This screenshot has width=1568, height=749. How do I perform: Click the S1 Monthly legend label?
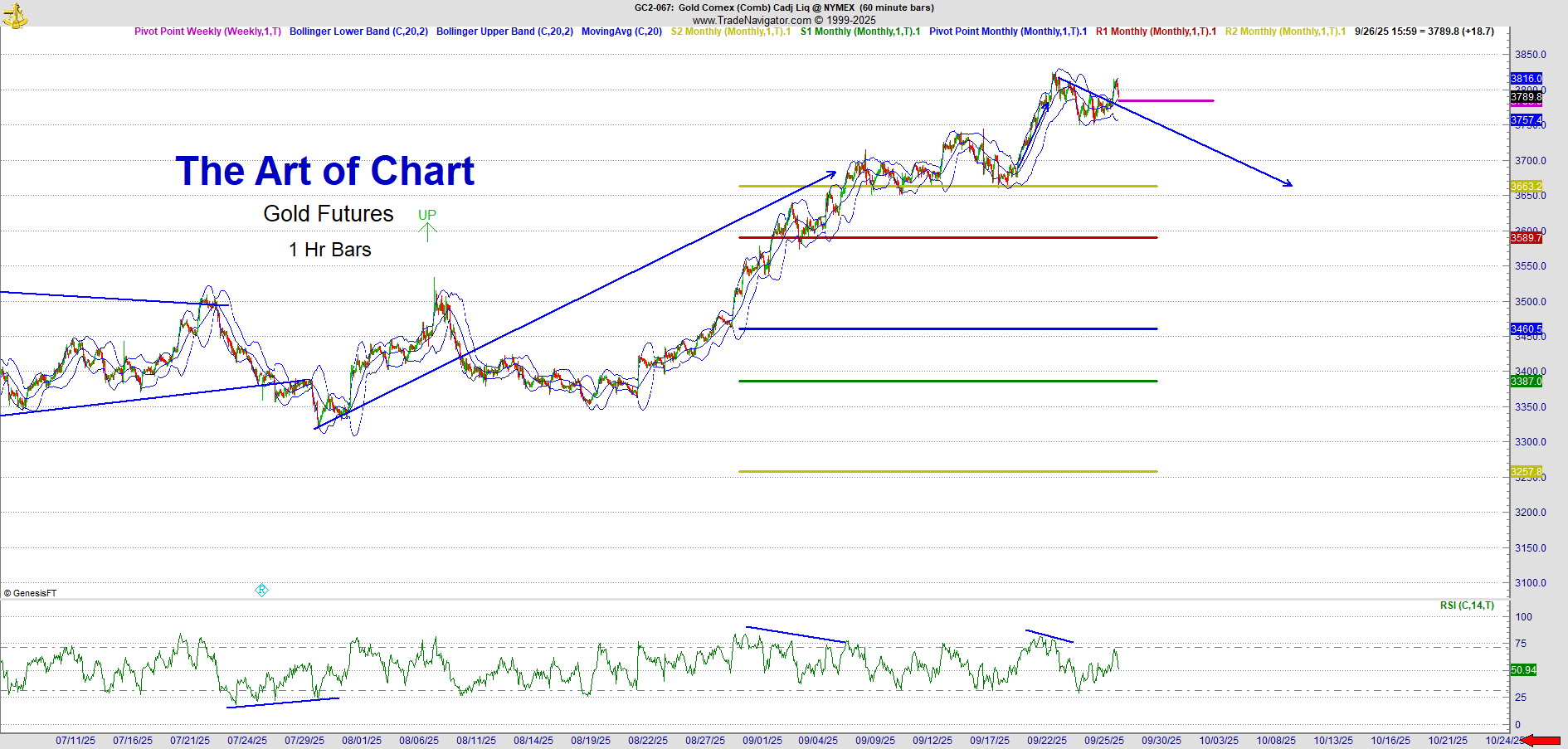(x=859, y=32)
